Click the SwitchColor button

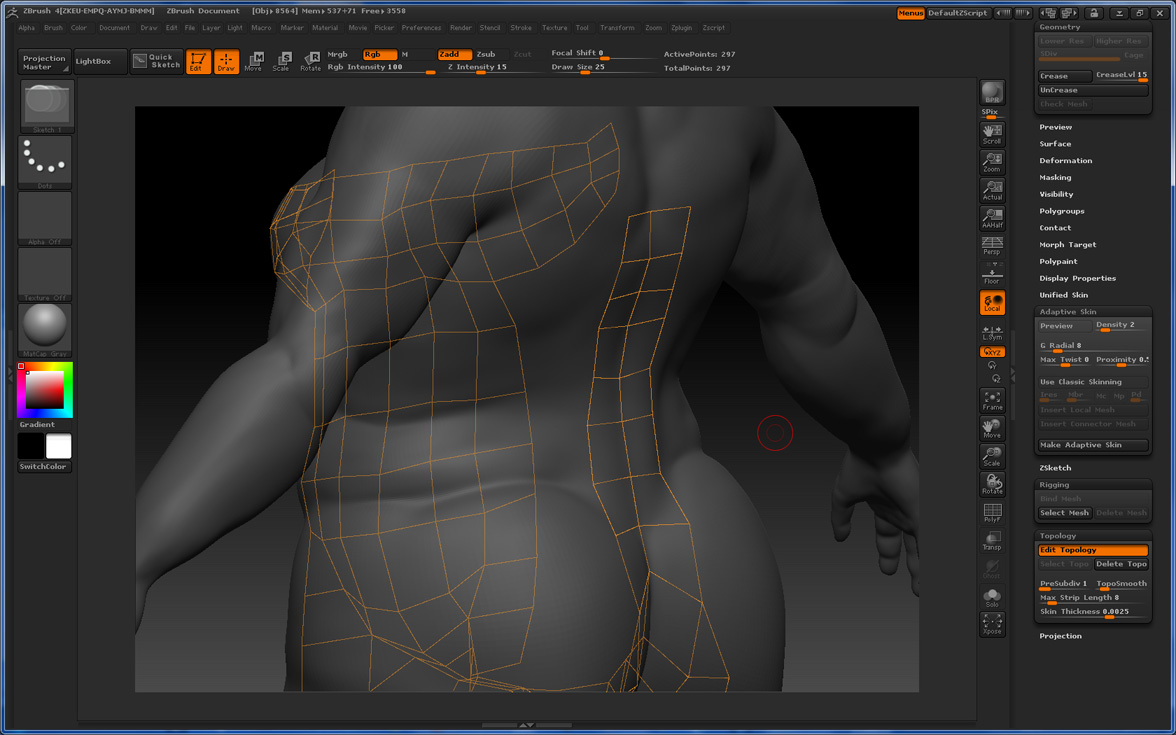[44, 466]
